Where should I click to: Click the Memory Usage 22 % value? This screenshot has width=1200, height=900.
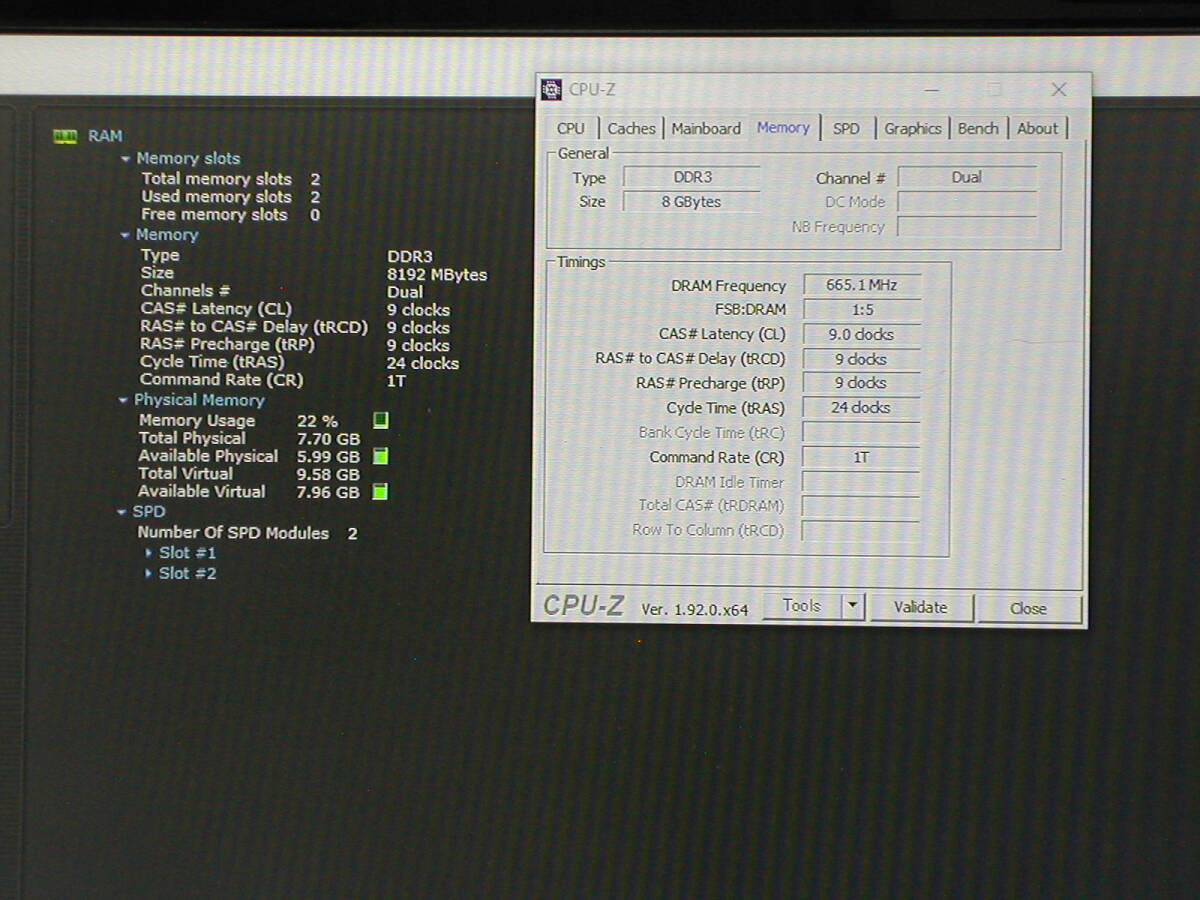point(317,422)
